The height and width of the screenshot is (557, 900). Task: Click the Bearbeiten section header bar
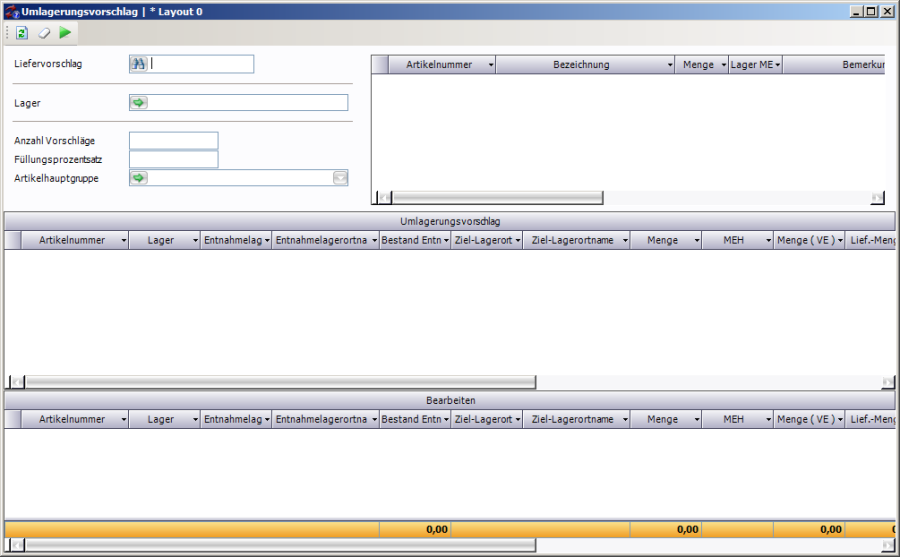point(449,400)
